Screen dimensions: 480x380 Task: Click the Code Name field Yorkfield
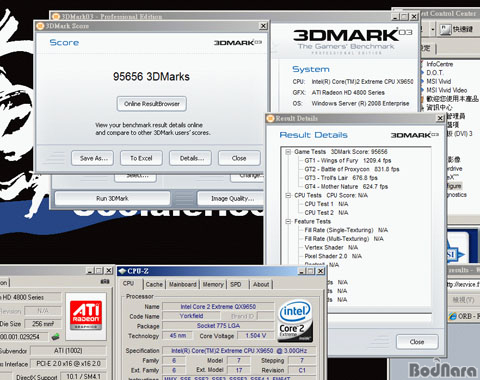pyautogui.click(x=191, y=316)
